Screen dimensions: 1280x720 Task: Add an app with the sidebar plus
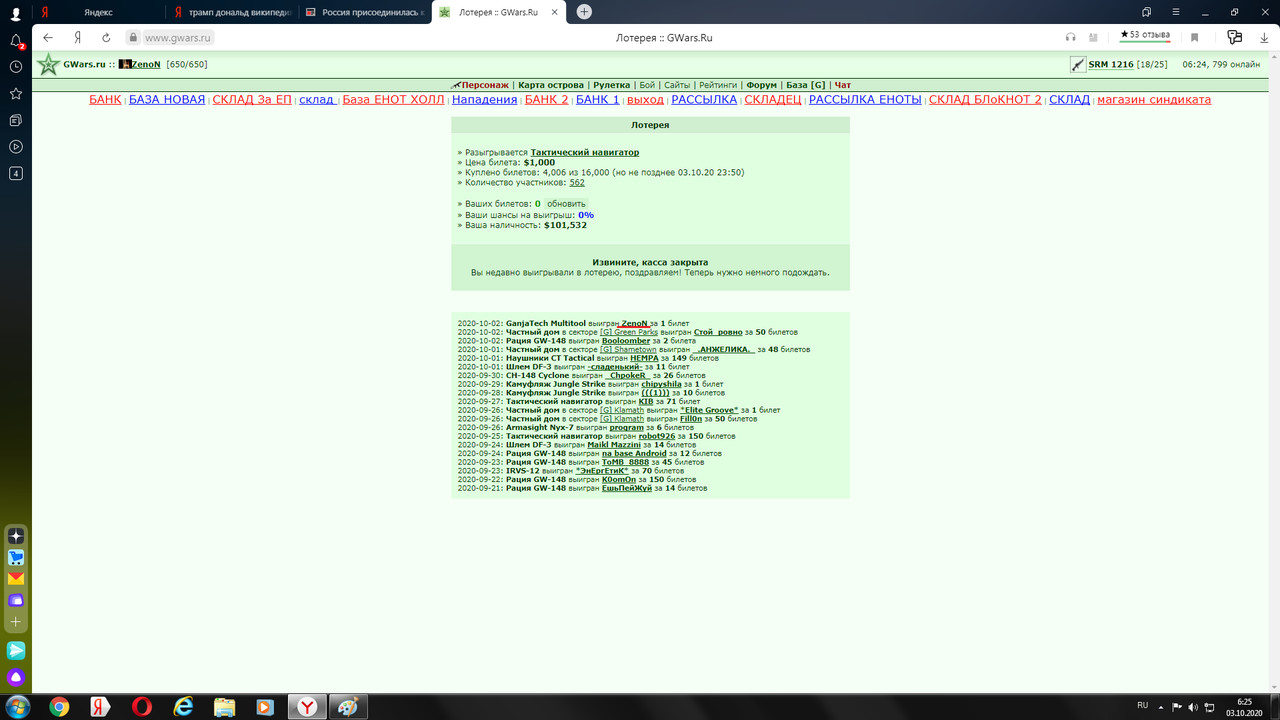tap(16, 622)
